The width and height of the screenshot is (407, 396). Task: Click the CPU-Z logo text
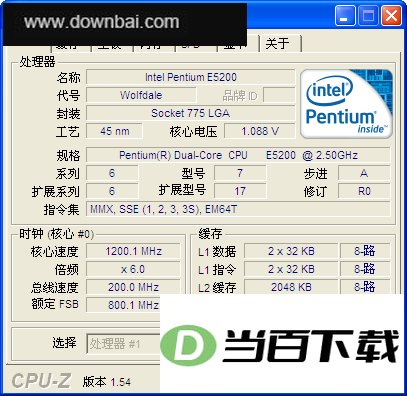pos(41,380)
